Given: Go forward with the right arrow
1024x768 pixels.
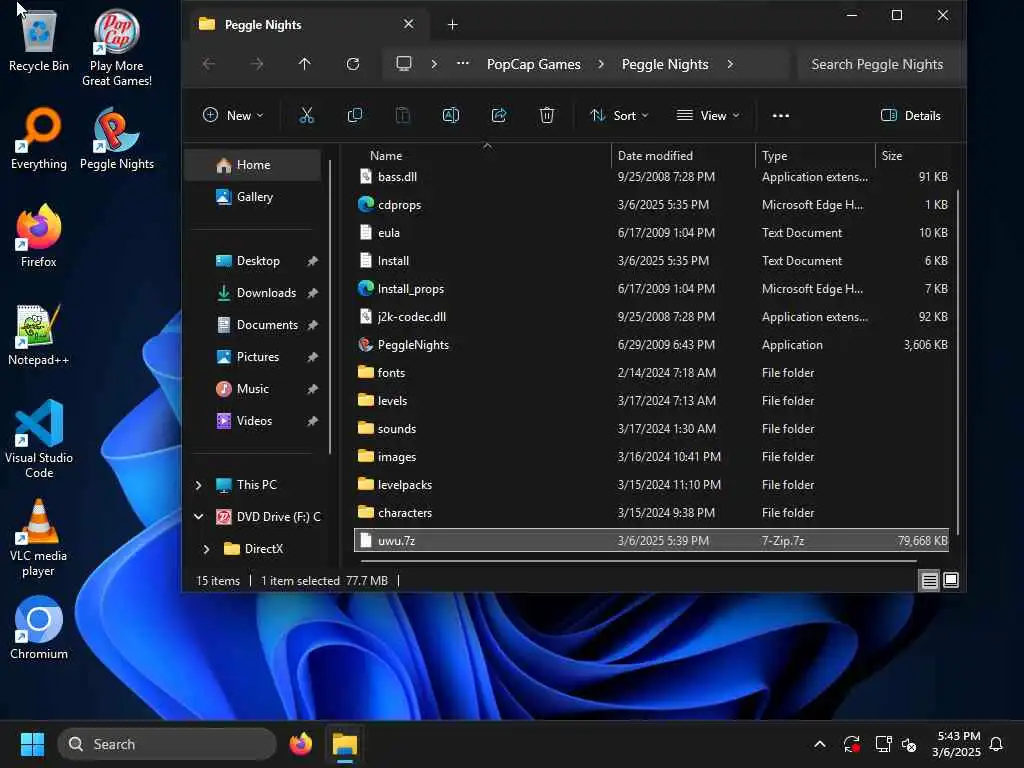Looking at the screenshot, I should (257, 64).
